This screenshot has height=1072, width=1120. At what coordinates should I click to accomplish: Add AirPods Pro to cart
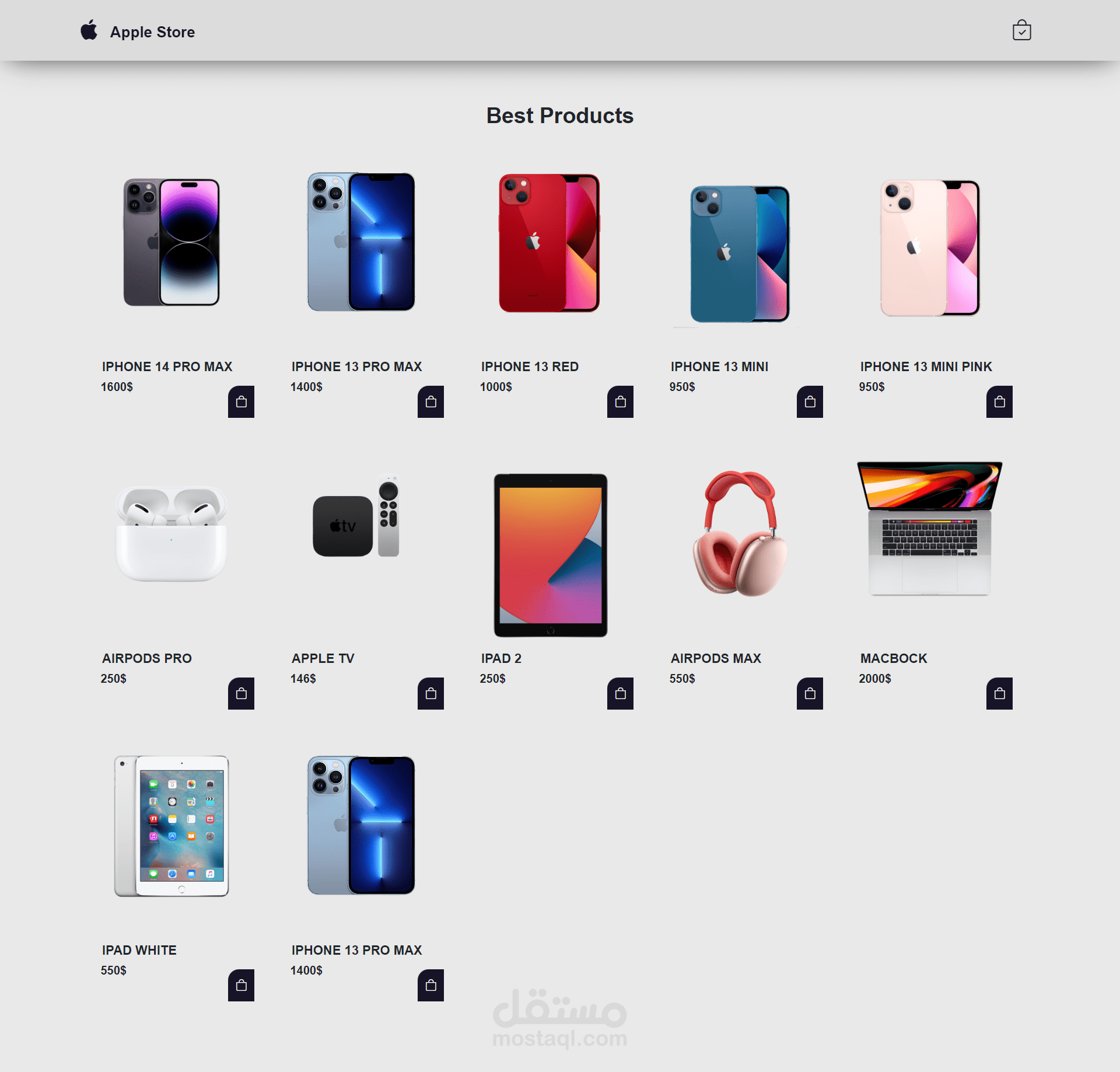[241, 693]
